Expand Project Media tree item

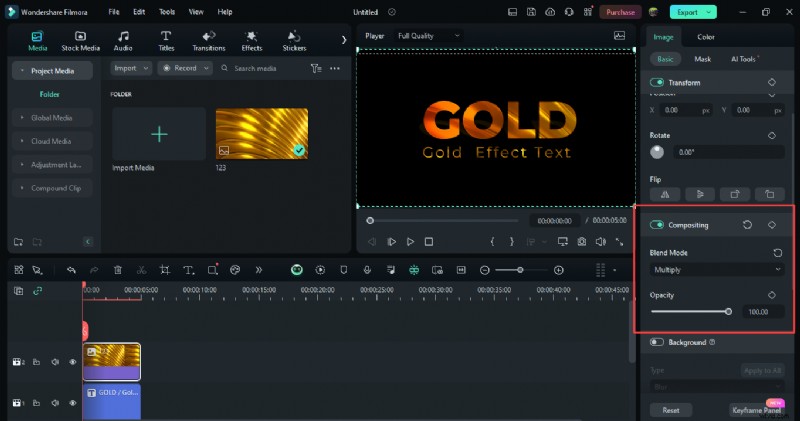point(52,71)
